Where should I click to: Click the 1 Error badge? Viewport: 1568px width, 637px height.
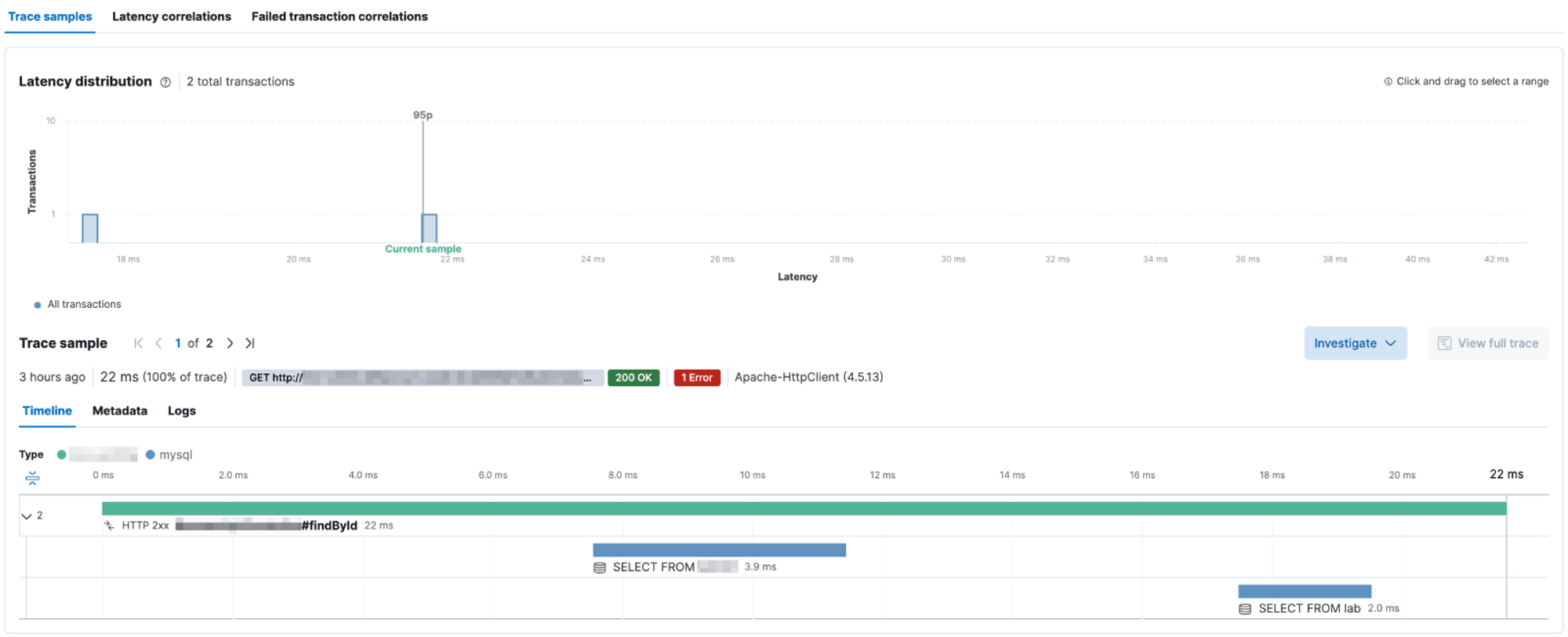(697, 378)
